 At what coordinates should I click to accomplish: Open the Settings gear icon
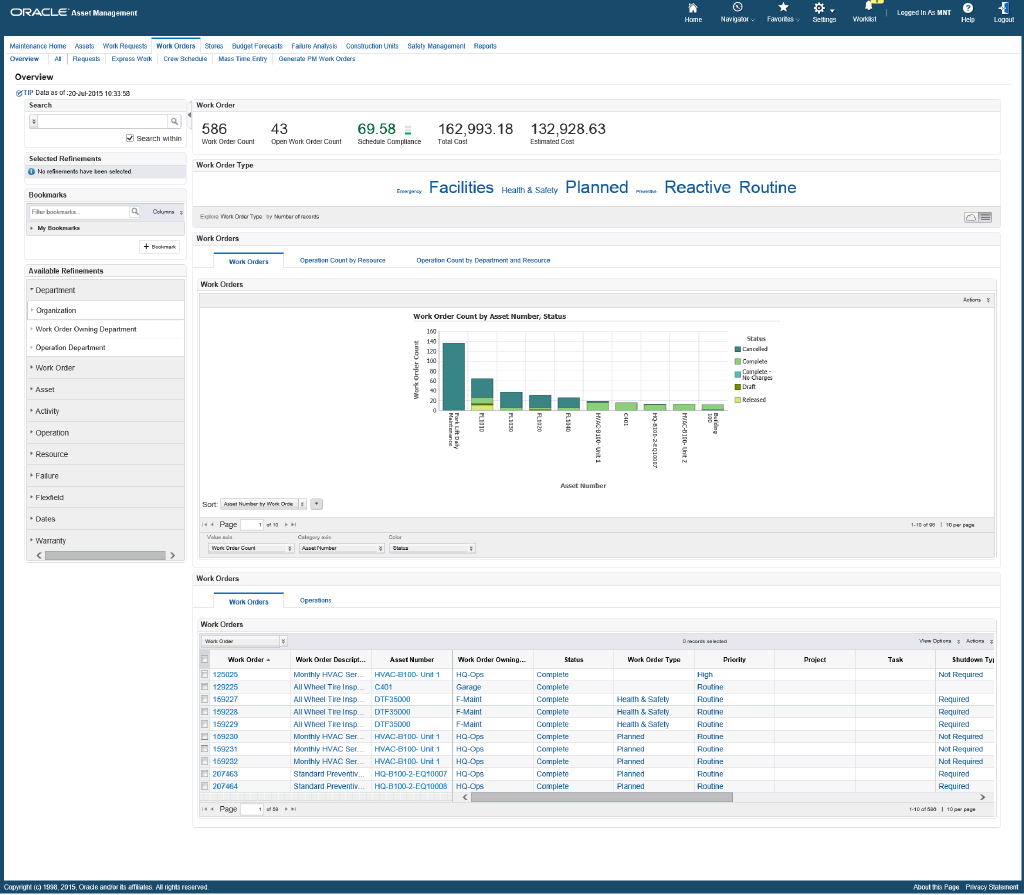click(819, 8)
